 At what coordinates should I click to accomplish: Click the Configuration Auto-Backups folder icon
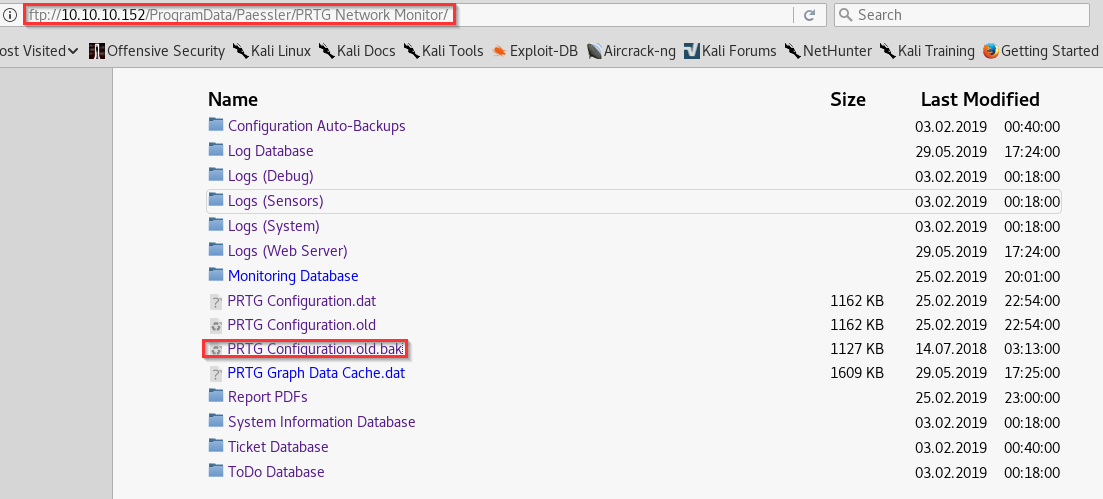(x=216, y=125)
